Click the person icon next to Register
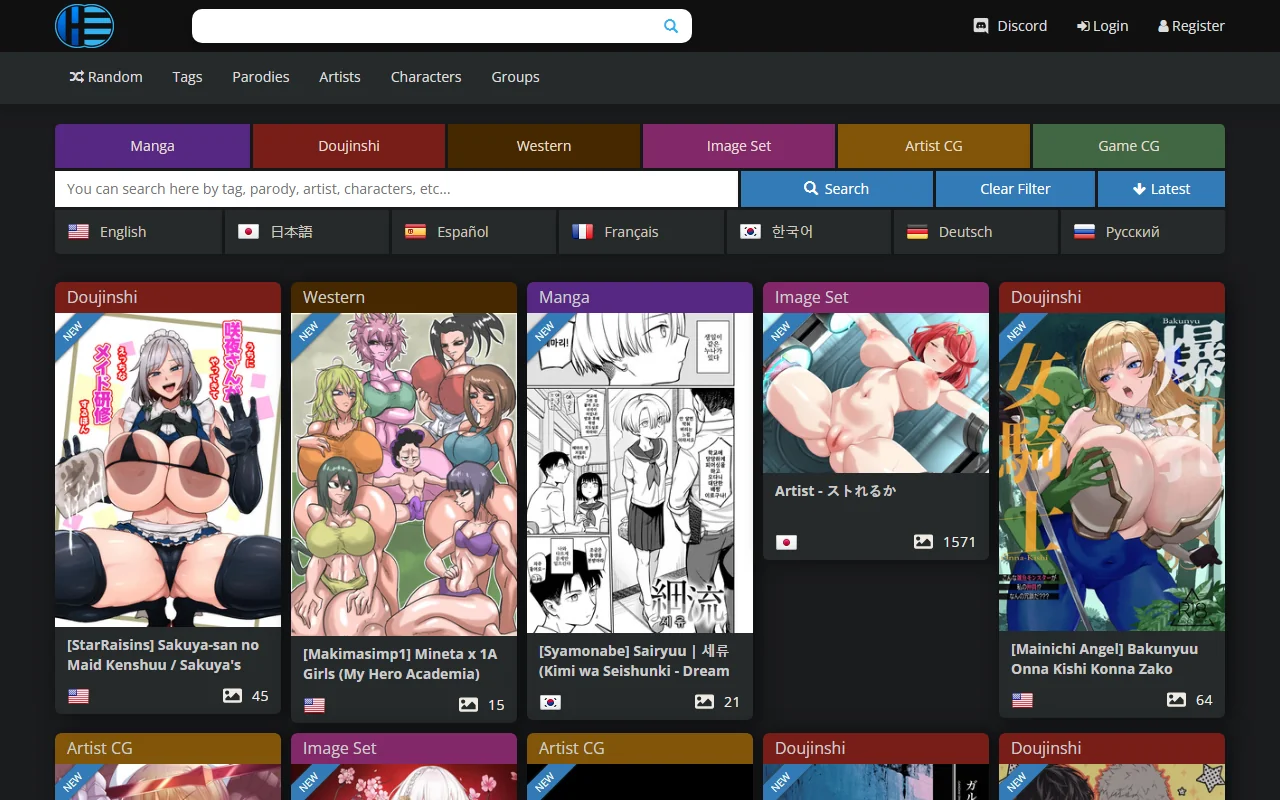The height and width of the screenshot is (800, 1280). (x=1162, y=26)
